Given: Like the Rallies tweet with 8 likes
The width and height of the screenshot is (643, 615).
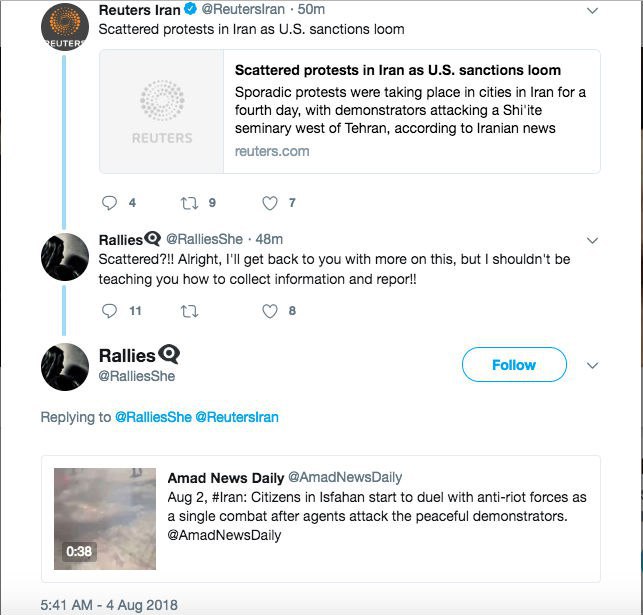Looking at the screenshot, I should pos(269,311).
